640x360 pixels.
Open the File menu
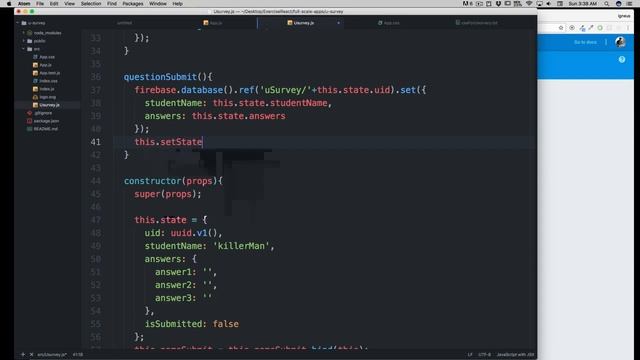pyautogui.click(x=40, y=4)
